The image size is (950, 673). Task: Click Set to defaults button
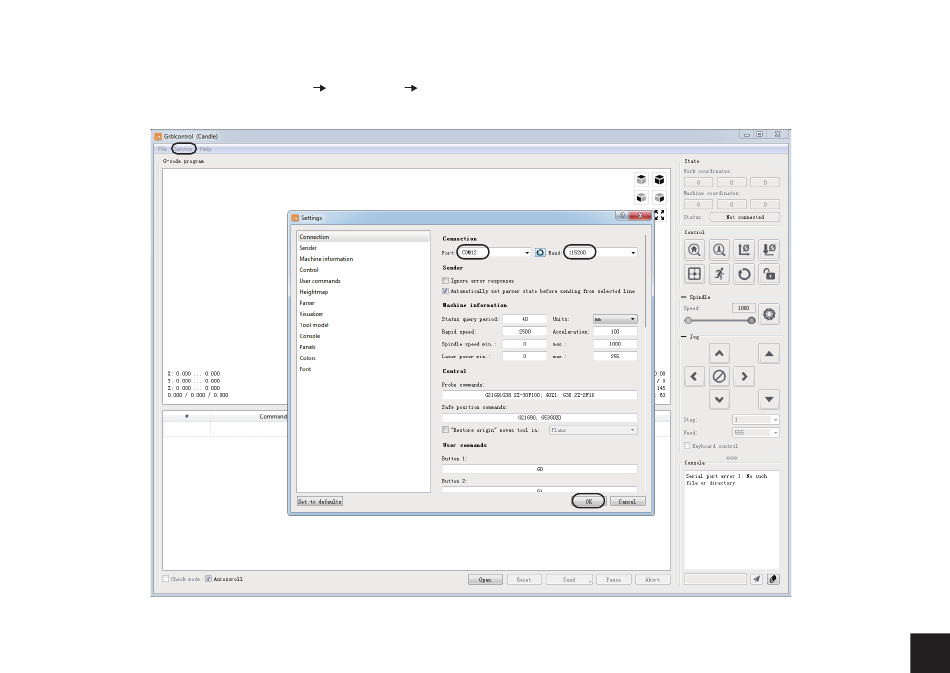coord(320,501)
